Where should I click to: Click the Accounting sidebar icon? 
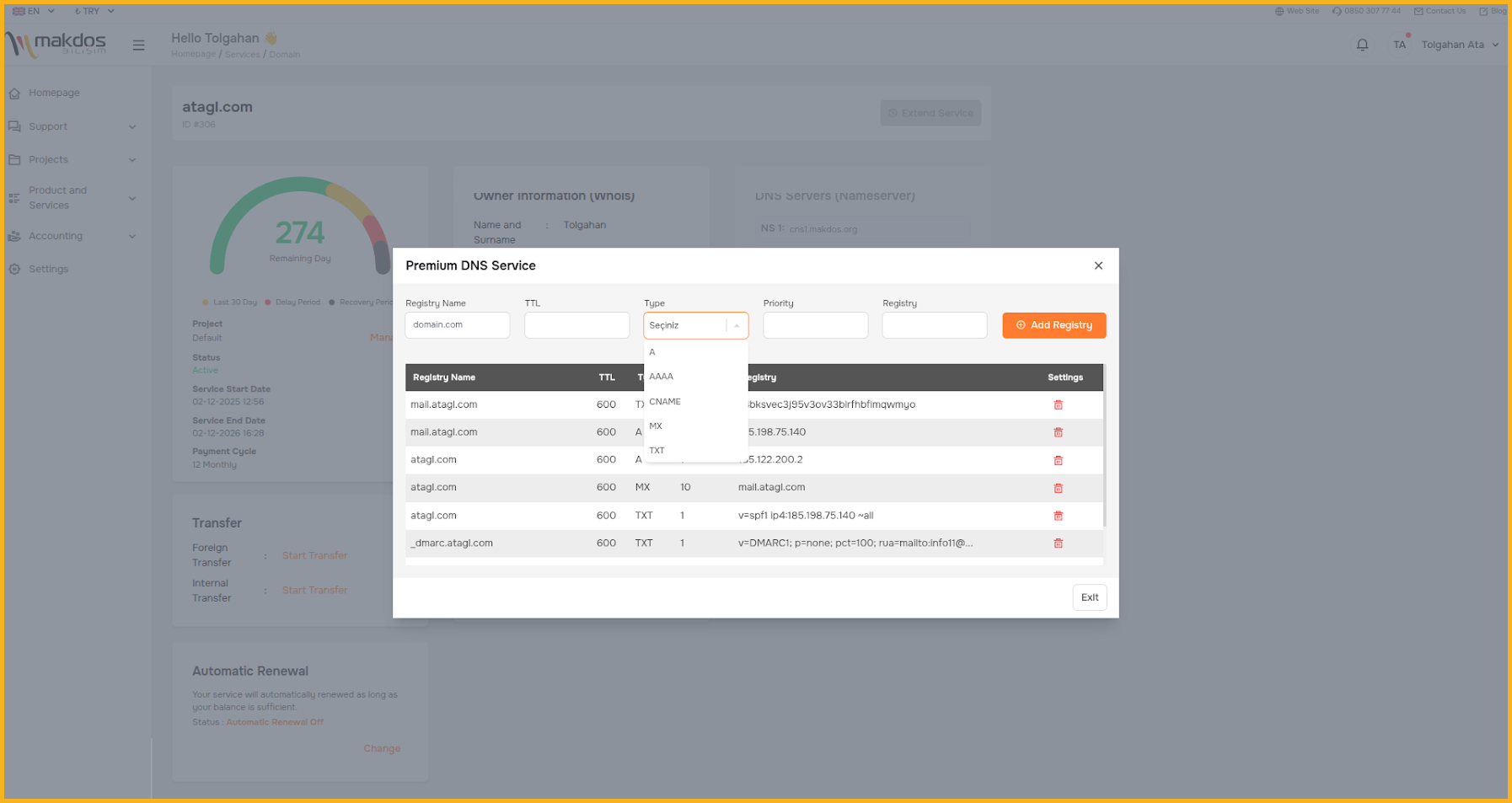click(x=14, y=236)
